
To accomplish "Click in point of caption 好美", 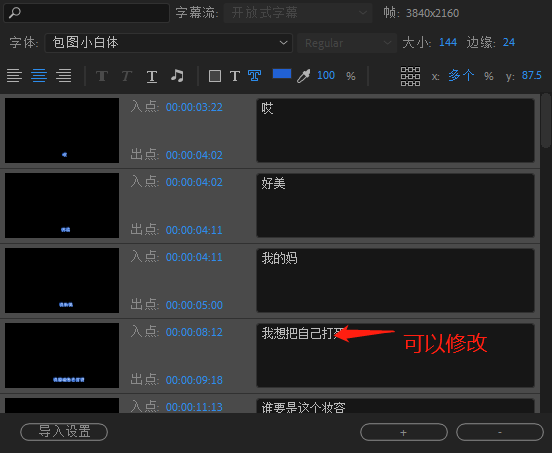I will coord(194,182).
